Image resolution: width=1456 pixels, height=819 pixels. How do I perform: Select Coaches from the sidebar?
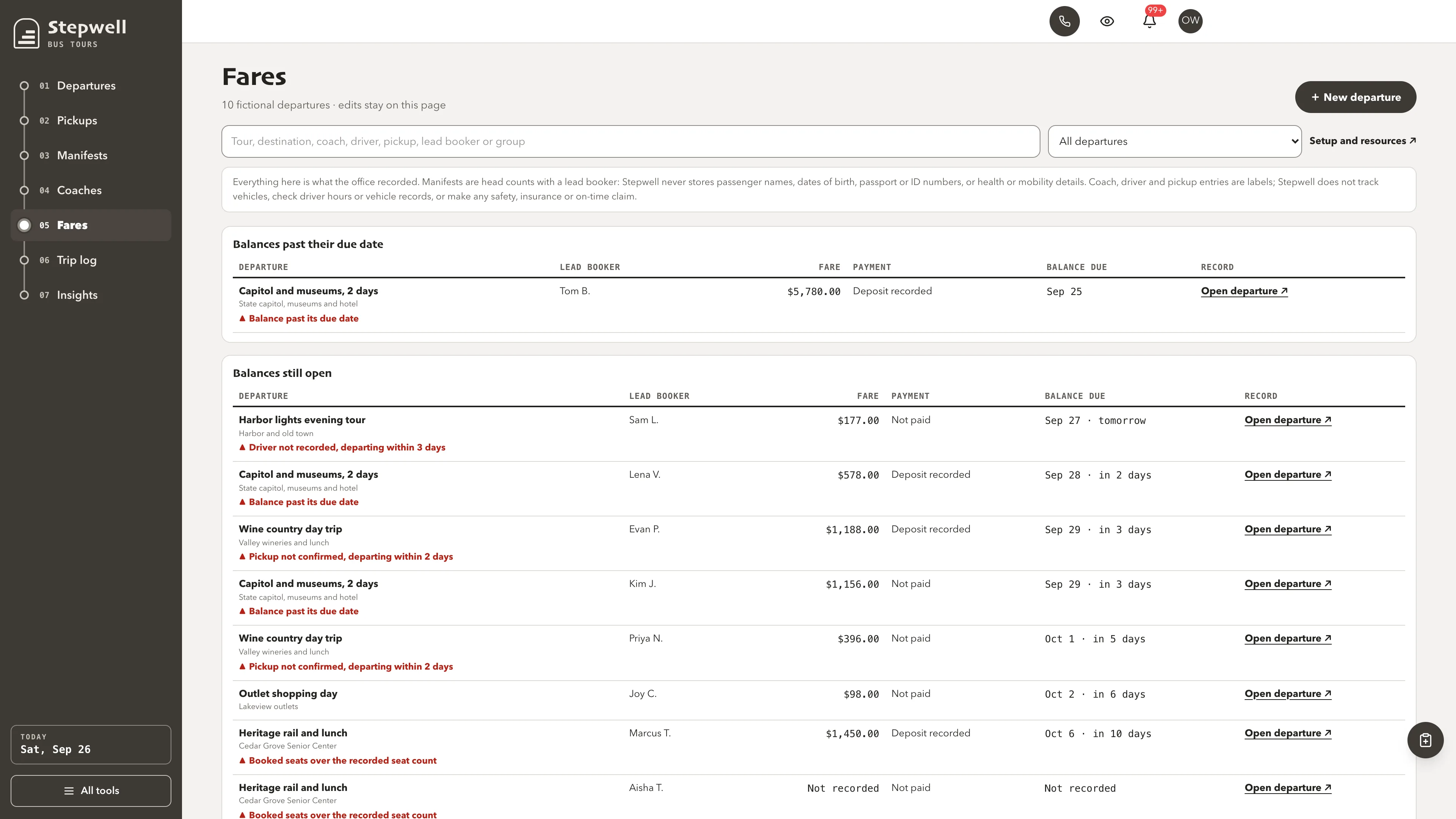click(x=79, y=190)
